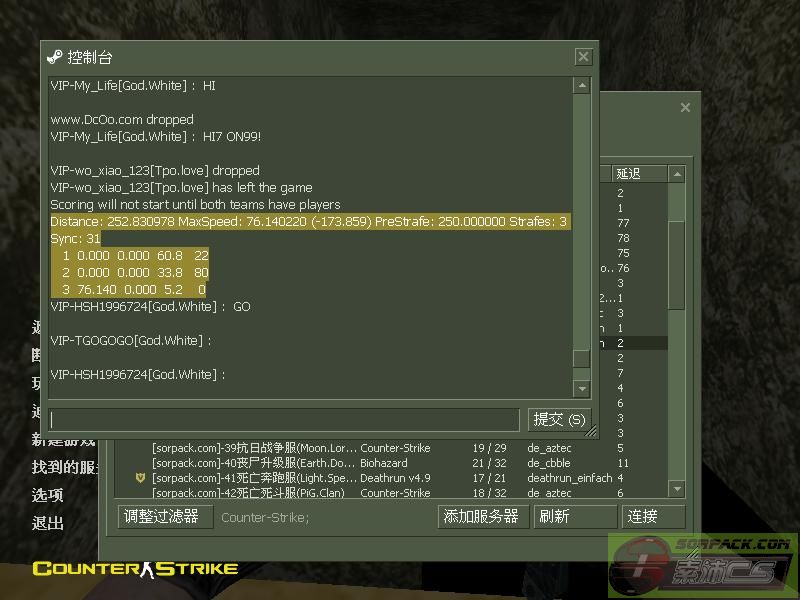
Task: Click the secure shield icon on Deathrun server
Action: (141, 479)
